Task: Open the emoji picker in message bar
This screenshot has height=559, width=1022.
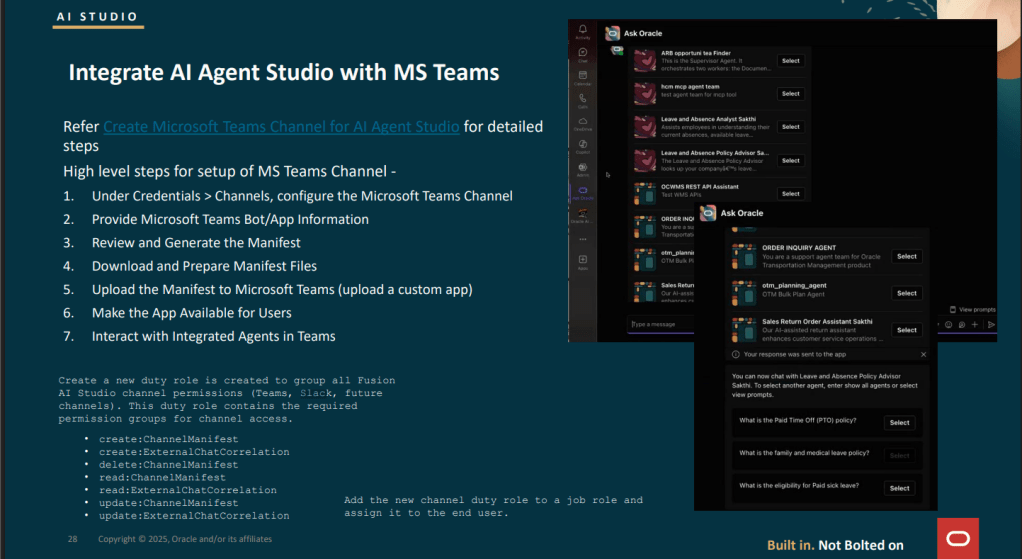Action: pos(947,325)
